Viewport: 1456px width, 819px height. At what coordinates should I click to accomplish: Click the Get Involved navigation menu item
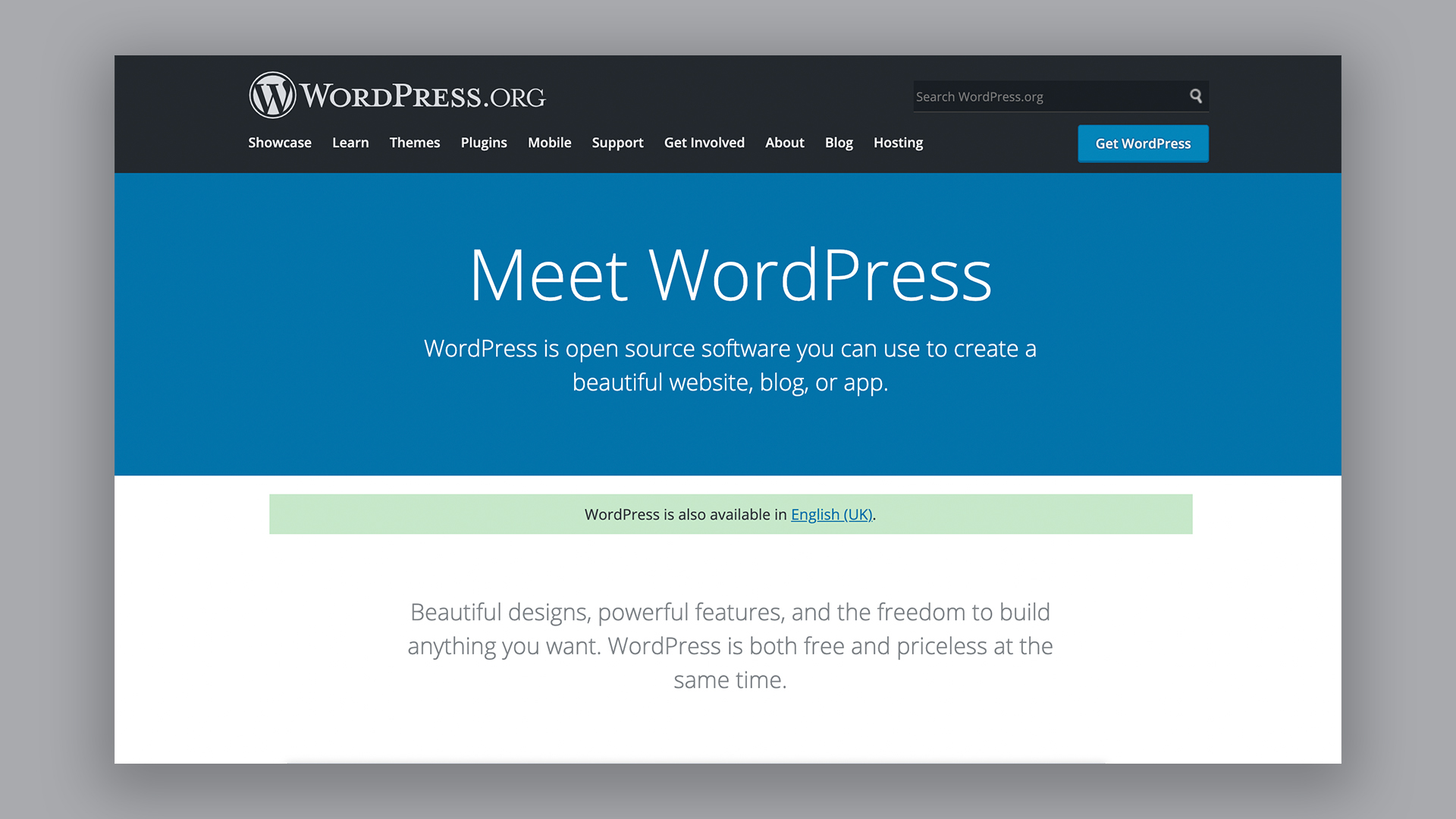point(704,142)
